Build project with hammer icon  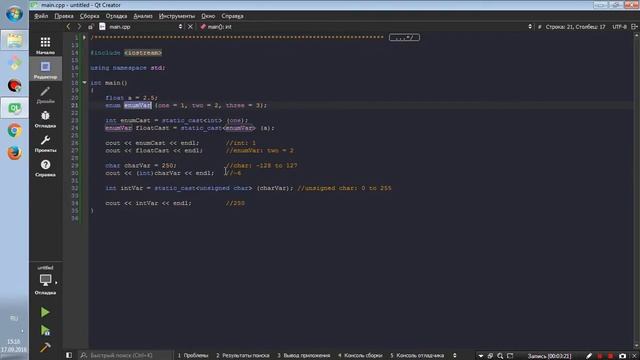[x=45, y=347]
